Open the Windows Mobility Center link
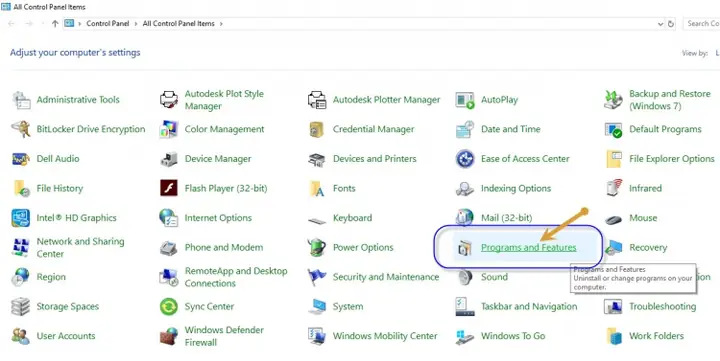This screenshot has height=361, width=720. click(x=385, y=336)
